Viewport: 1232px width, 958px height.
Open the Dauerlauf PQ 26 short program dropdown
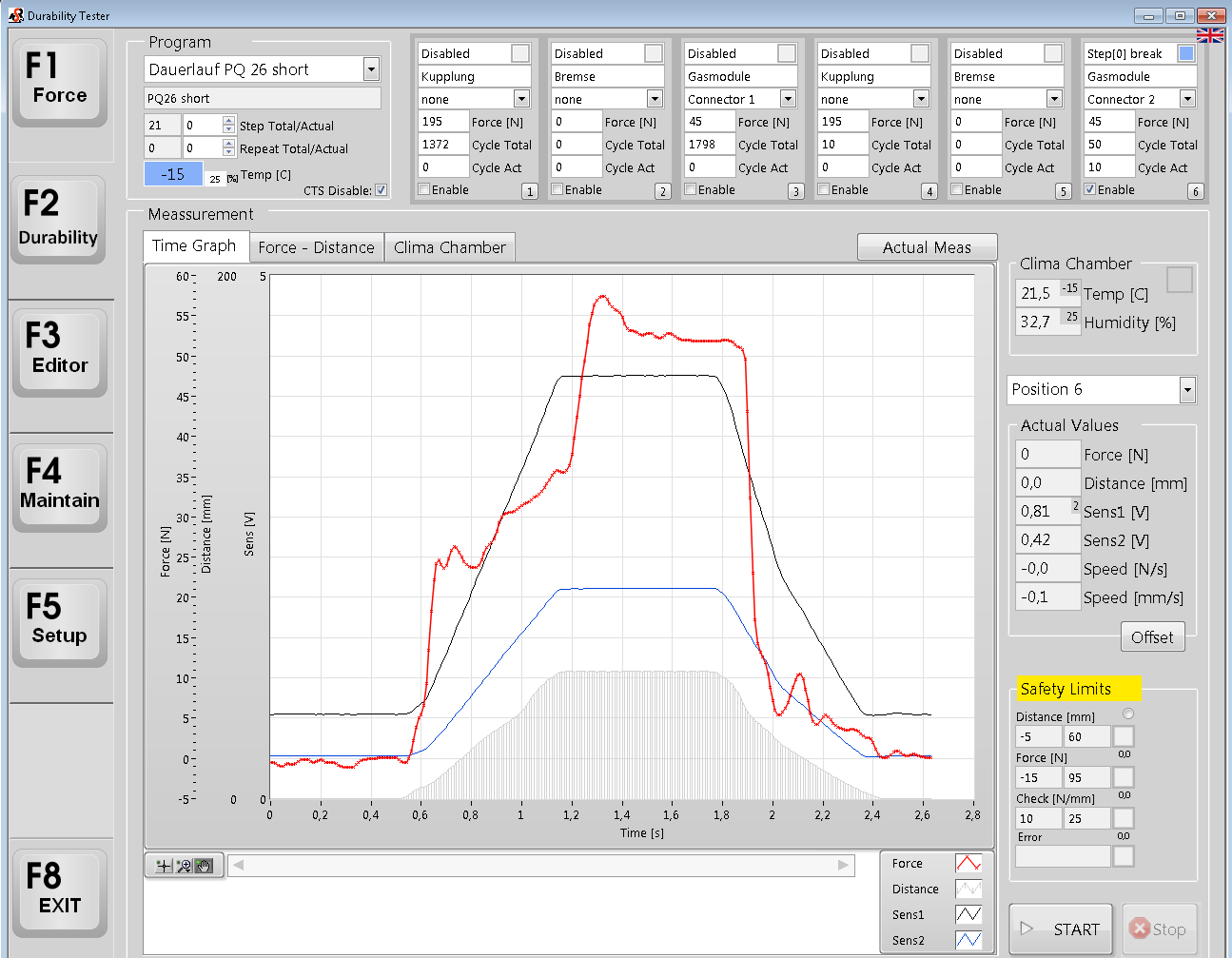pyautogui.click(x=371, y=69)
